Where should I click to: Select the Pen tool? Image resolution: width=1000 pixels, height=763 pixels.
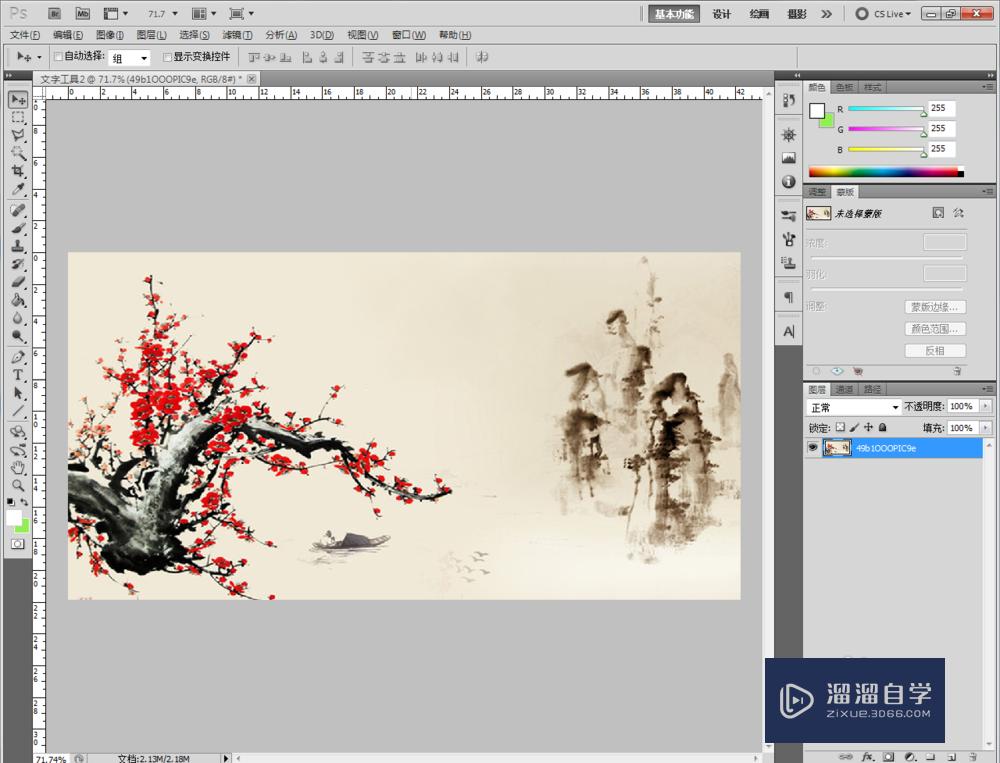(18, 357)
